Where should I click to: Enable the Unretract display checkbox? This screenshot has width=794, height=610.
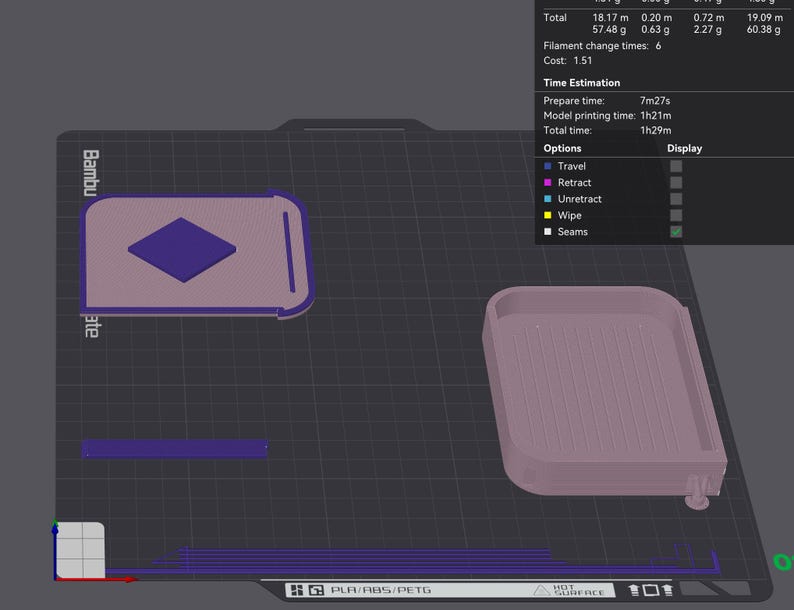[x=676, y=199]
